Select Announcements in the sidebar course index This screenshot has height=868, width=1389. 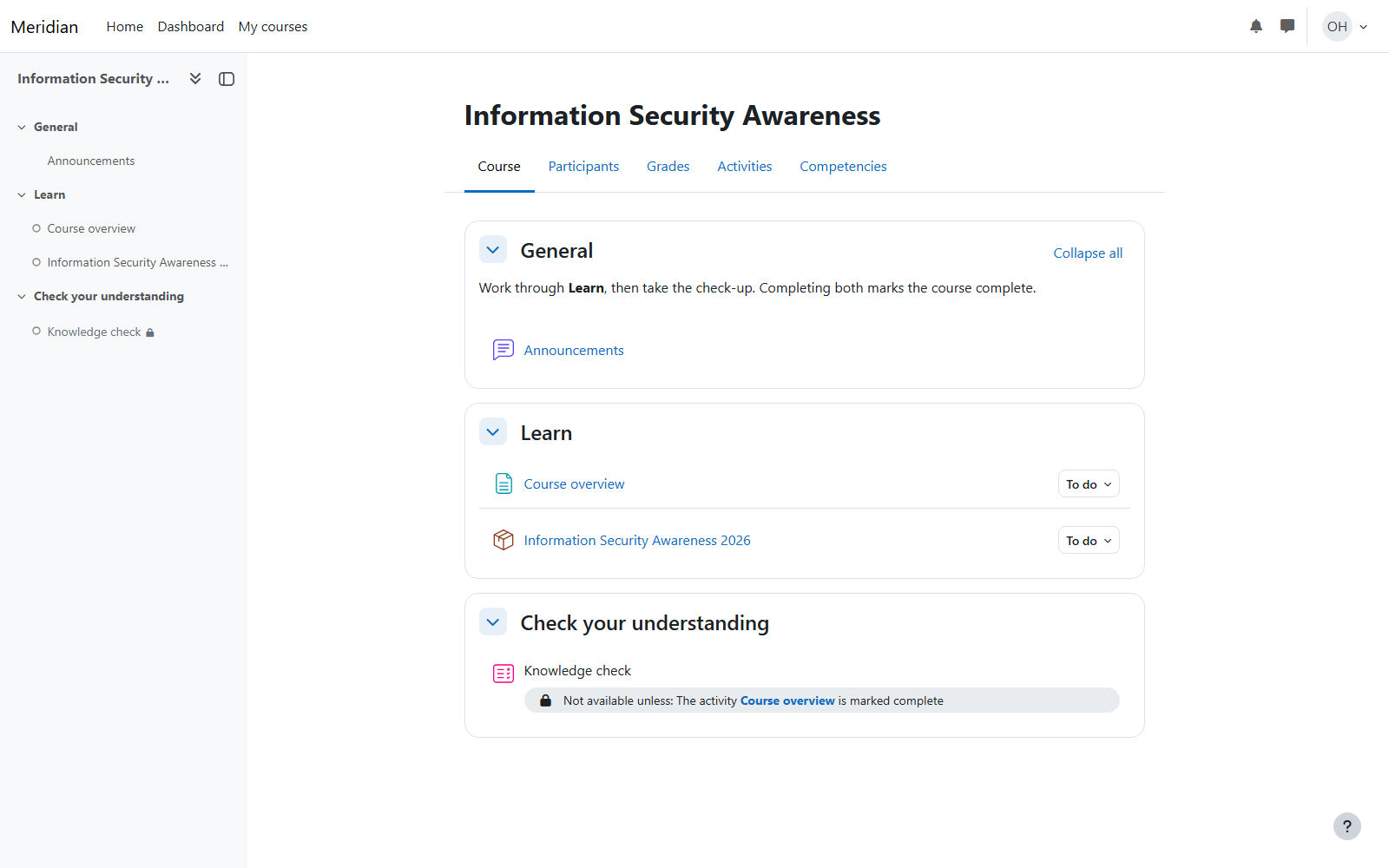point(91,161)
